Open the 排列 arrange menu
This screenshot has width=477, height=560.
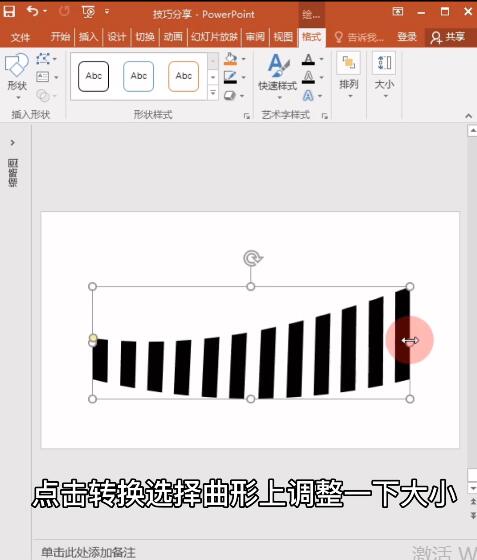pyautogui.click(x=348, y=76)
